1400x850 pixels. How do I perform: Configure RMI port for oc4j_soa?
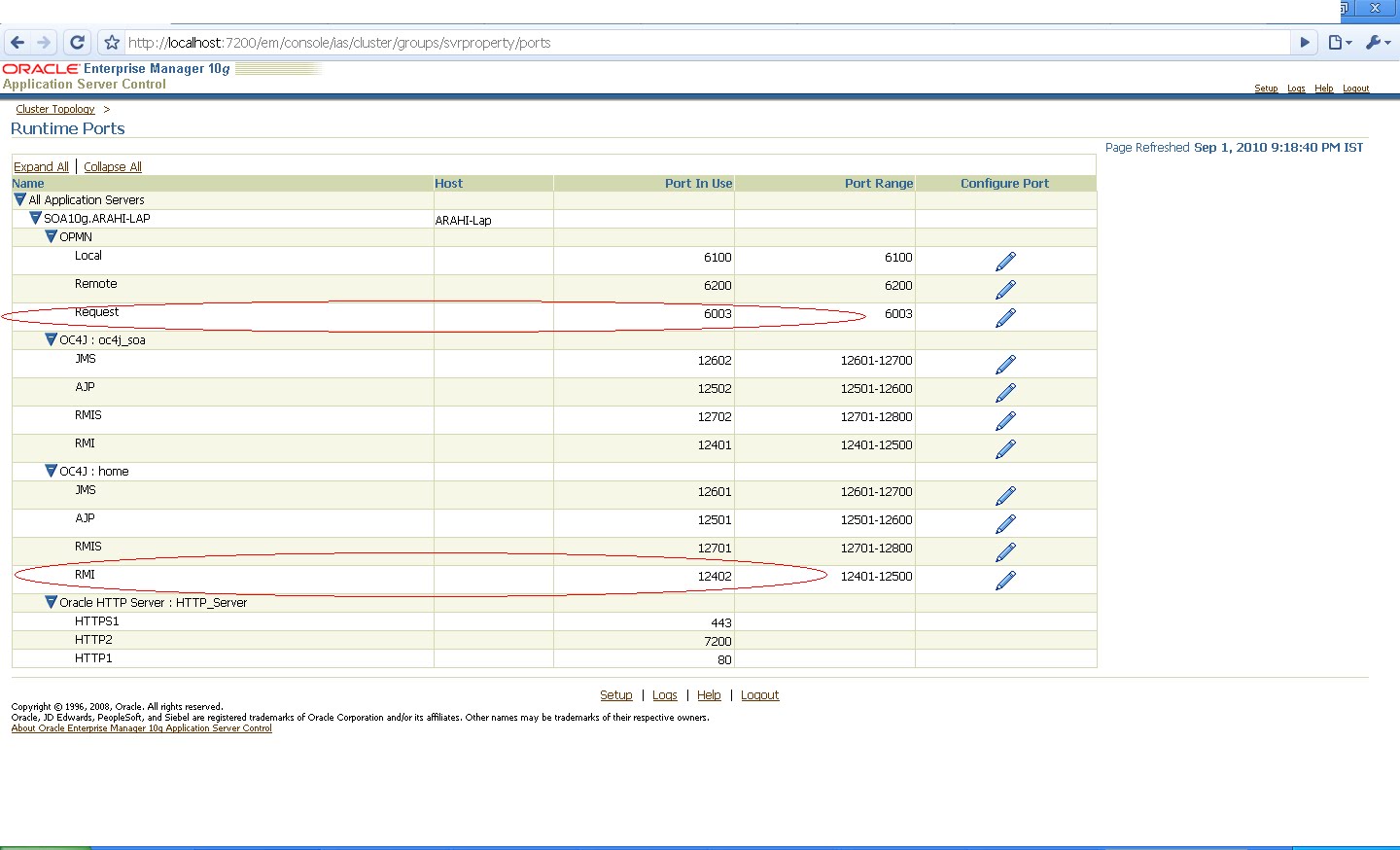point(1005,448)
